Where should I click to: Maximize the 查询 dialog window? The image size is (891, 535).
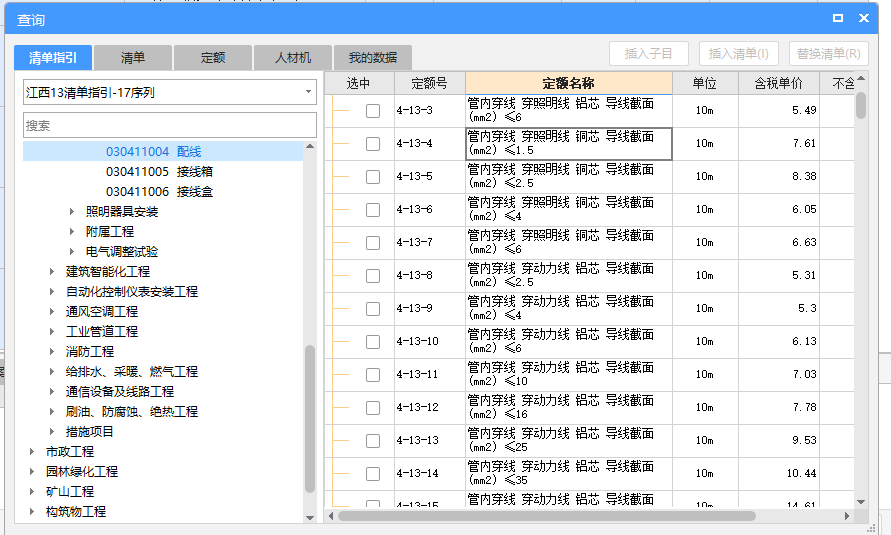tap(838, 18)
